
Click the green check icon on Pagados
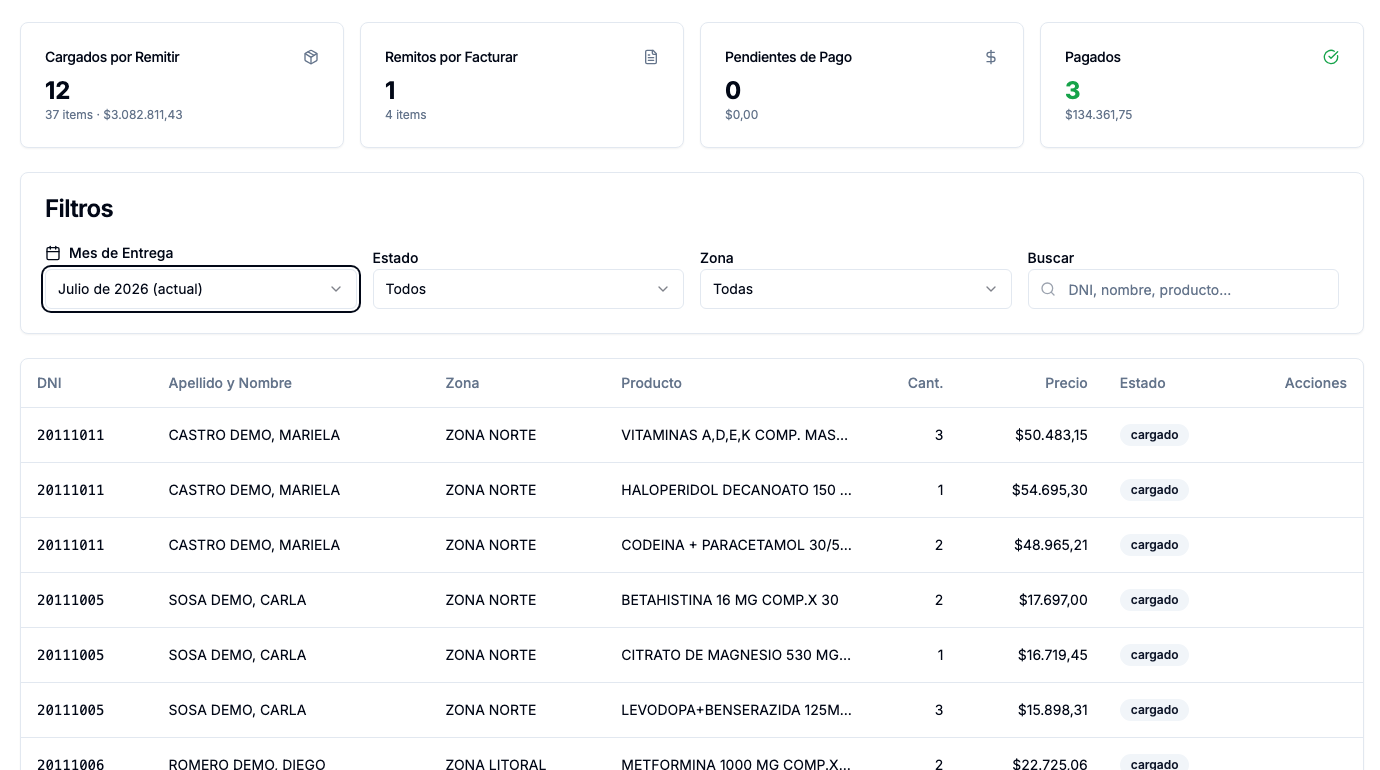1331,57
